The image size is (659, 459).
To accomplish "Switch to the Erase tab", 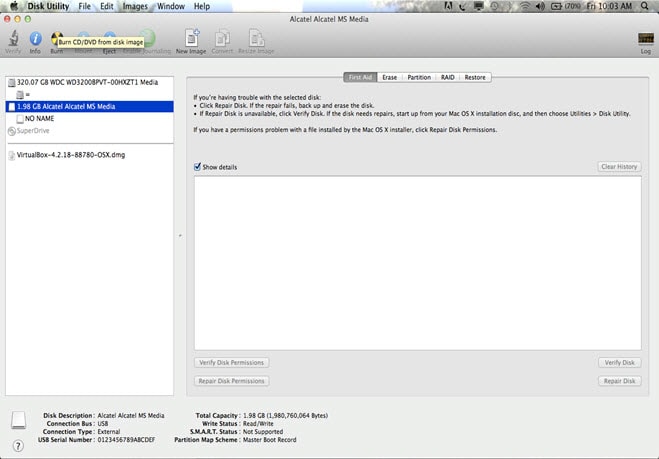I will 390,77.
